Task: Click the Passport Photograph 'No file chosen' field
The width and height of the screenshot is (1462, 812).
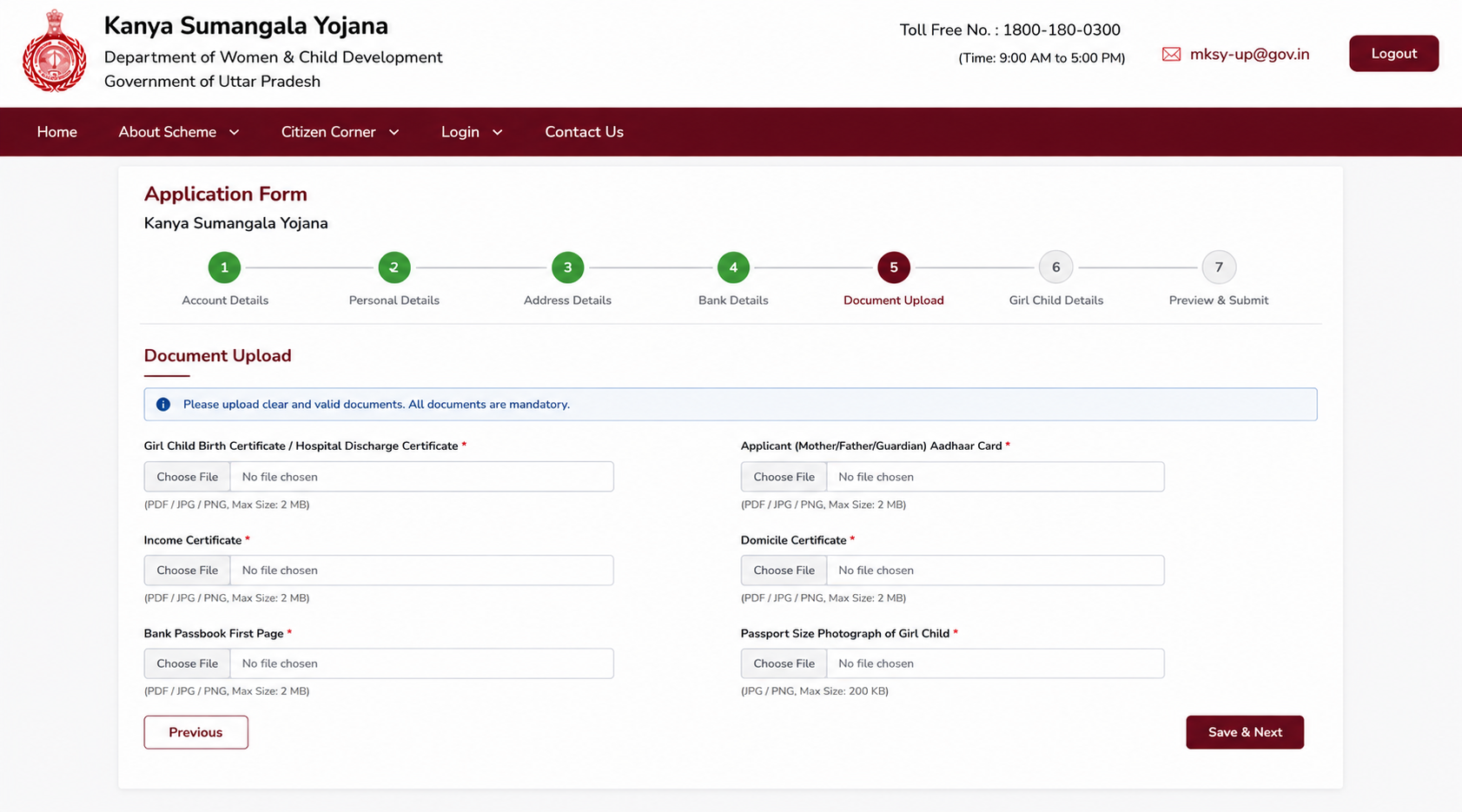Action: [996, 663]
